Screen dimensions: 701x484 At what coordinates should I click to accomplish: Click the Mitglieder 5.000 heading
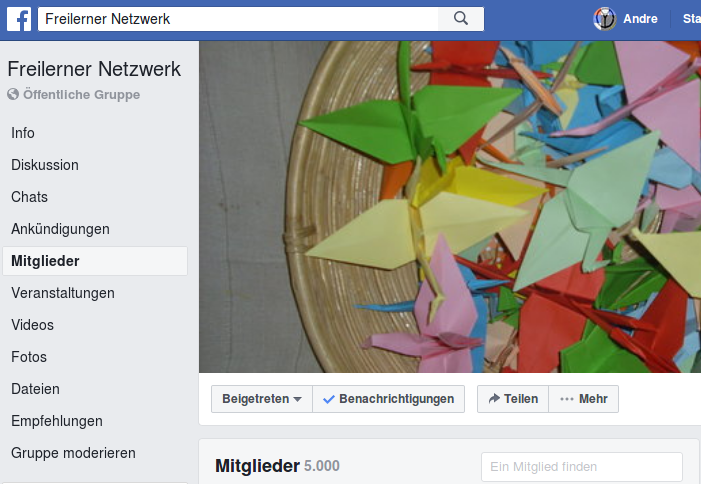[x=277, y=466]
